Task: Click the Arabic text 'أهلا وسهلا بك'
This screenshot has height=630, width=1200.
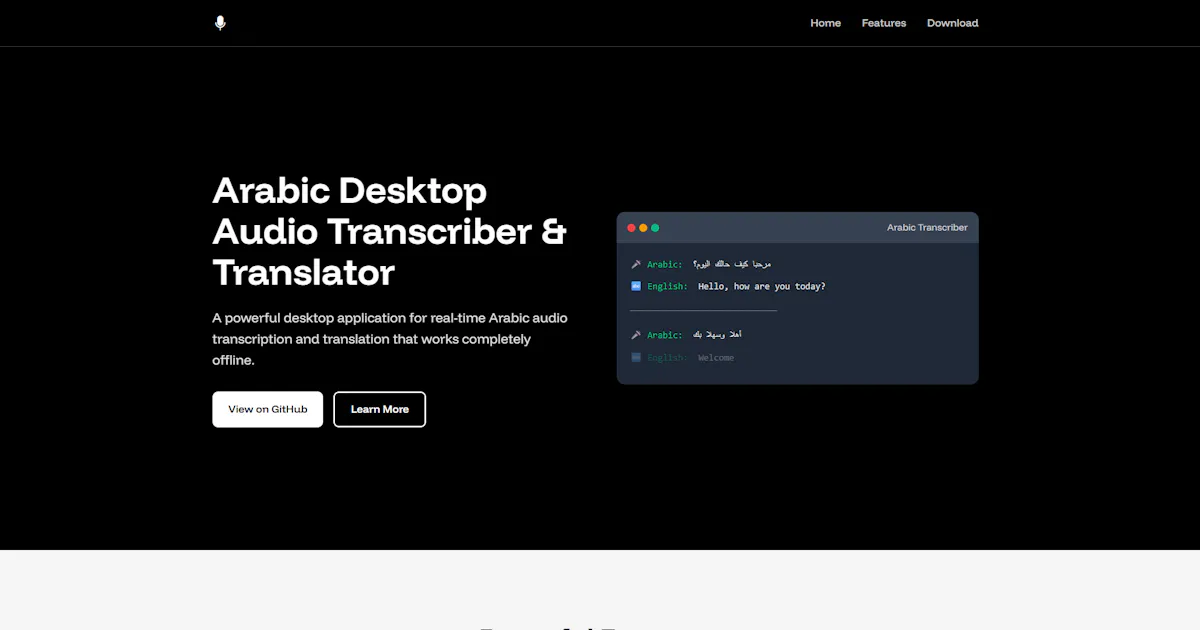Action: (x=717, y=335)
